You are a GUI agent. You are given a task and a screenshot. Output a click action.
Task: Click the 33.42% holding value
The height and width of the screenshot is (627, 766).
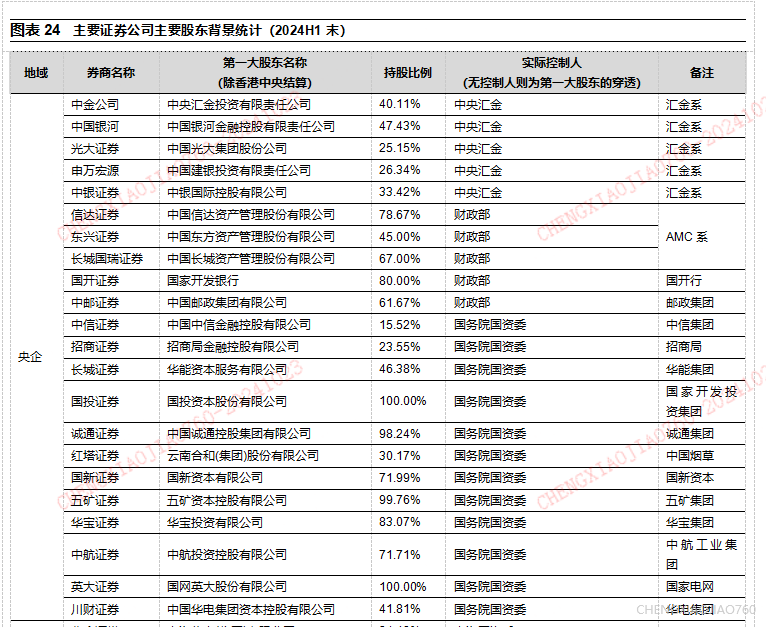coord(400,192)
